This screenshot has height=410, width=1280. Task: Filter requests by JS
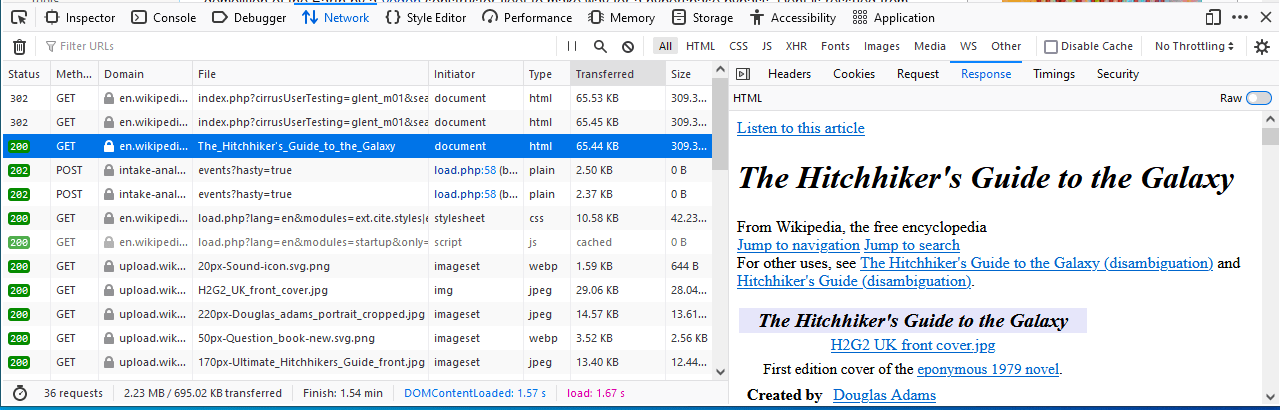coord(767,46)
